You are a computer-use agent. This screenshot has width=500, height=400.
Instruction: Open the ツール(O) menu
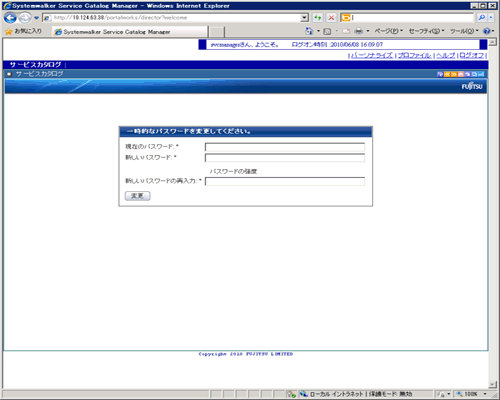pos(464,31)
